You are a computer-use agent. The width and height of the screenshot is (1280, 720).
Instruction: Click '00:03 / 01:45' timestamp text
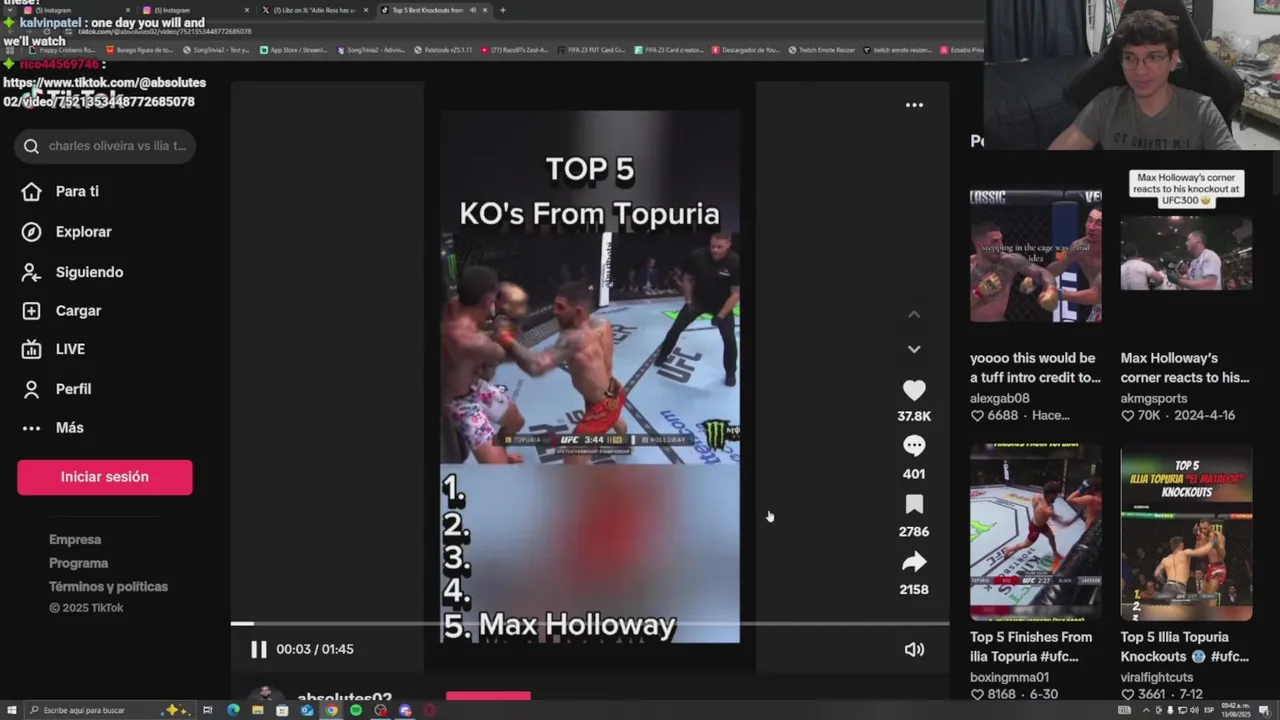tap(315, 649)
